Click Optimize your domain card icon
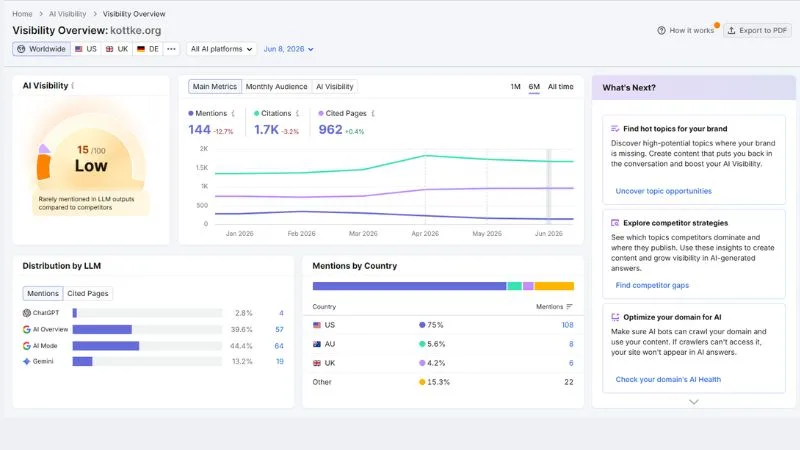The height and width of the screenshot is (450, 800). (x=615, y=317)
